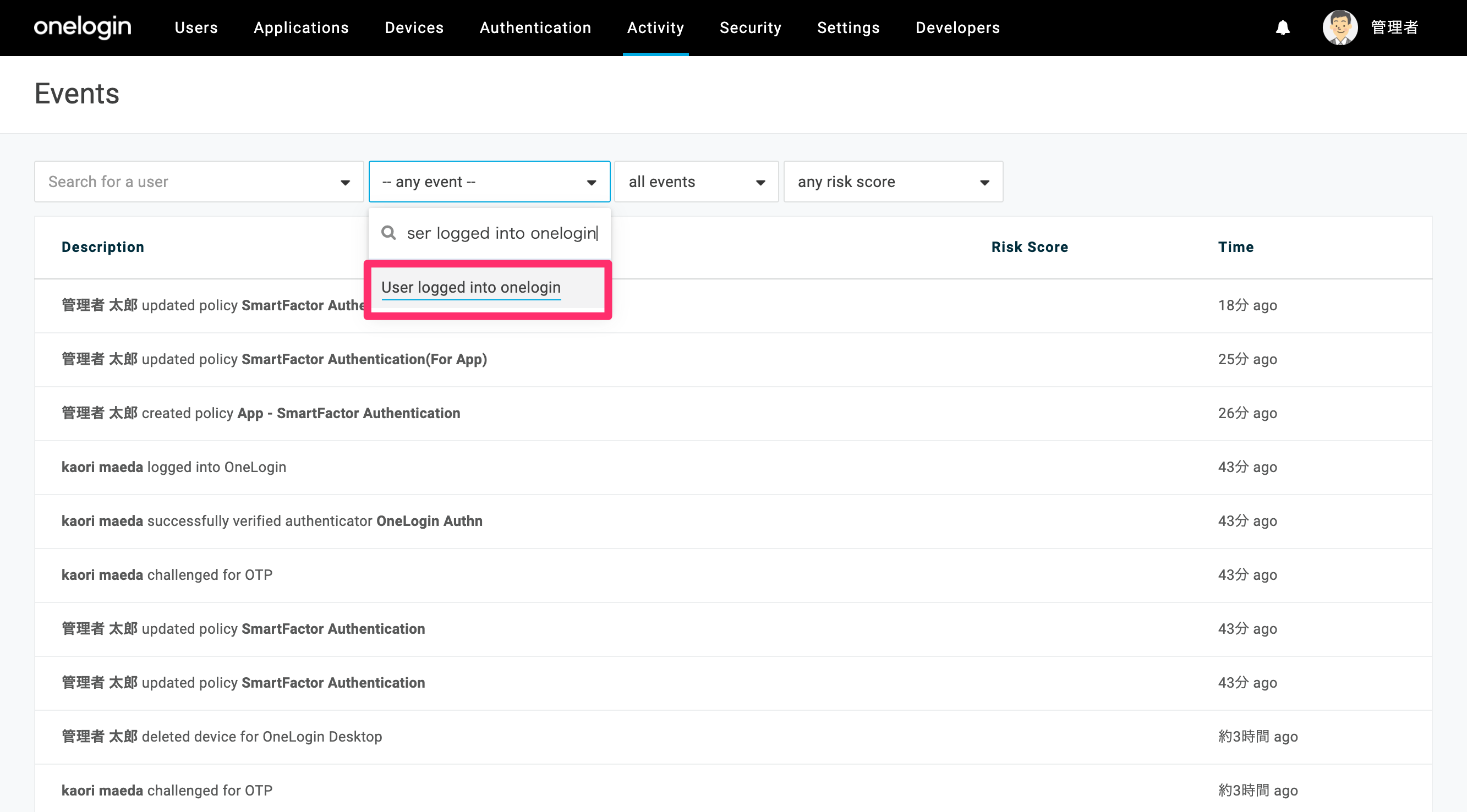Open the Users menu
Image resolution: width=1467 pixels, height=812 pixels.
pos(196,28)
